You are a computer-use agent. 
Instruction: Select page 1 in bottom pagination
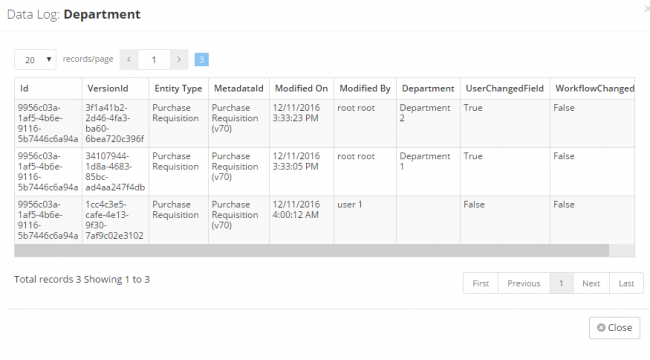tap(561, 283)
